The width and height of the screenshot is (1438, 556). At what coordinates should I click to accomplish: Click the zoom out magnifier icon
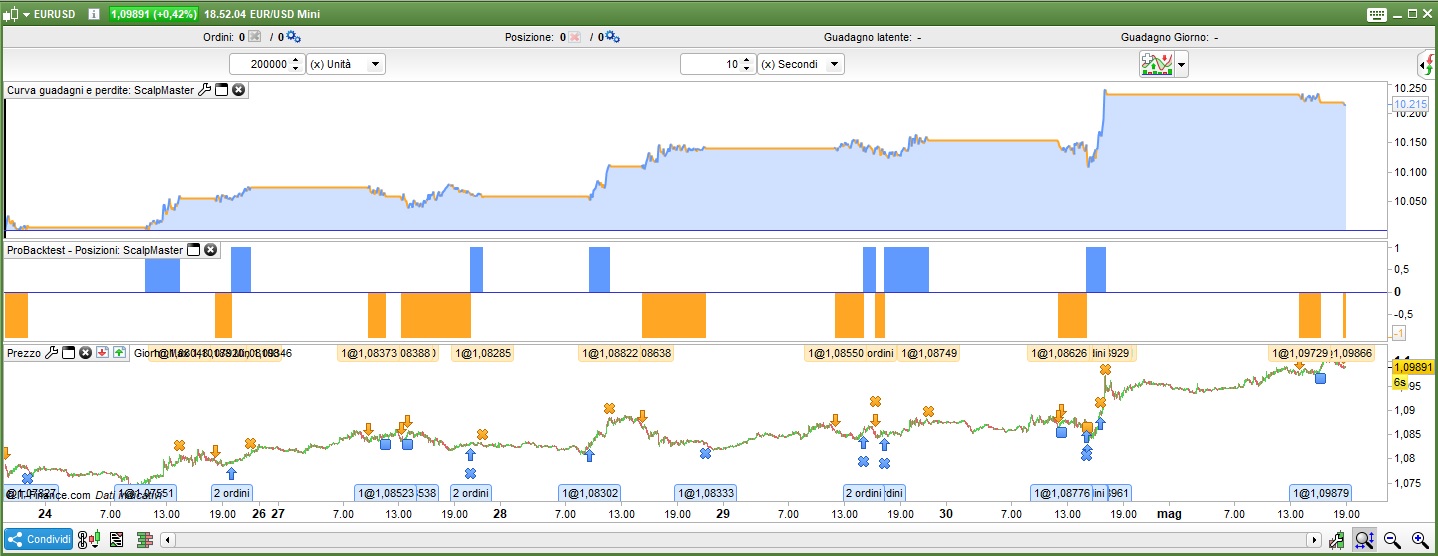pos(1392,540)
